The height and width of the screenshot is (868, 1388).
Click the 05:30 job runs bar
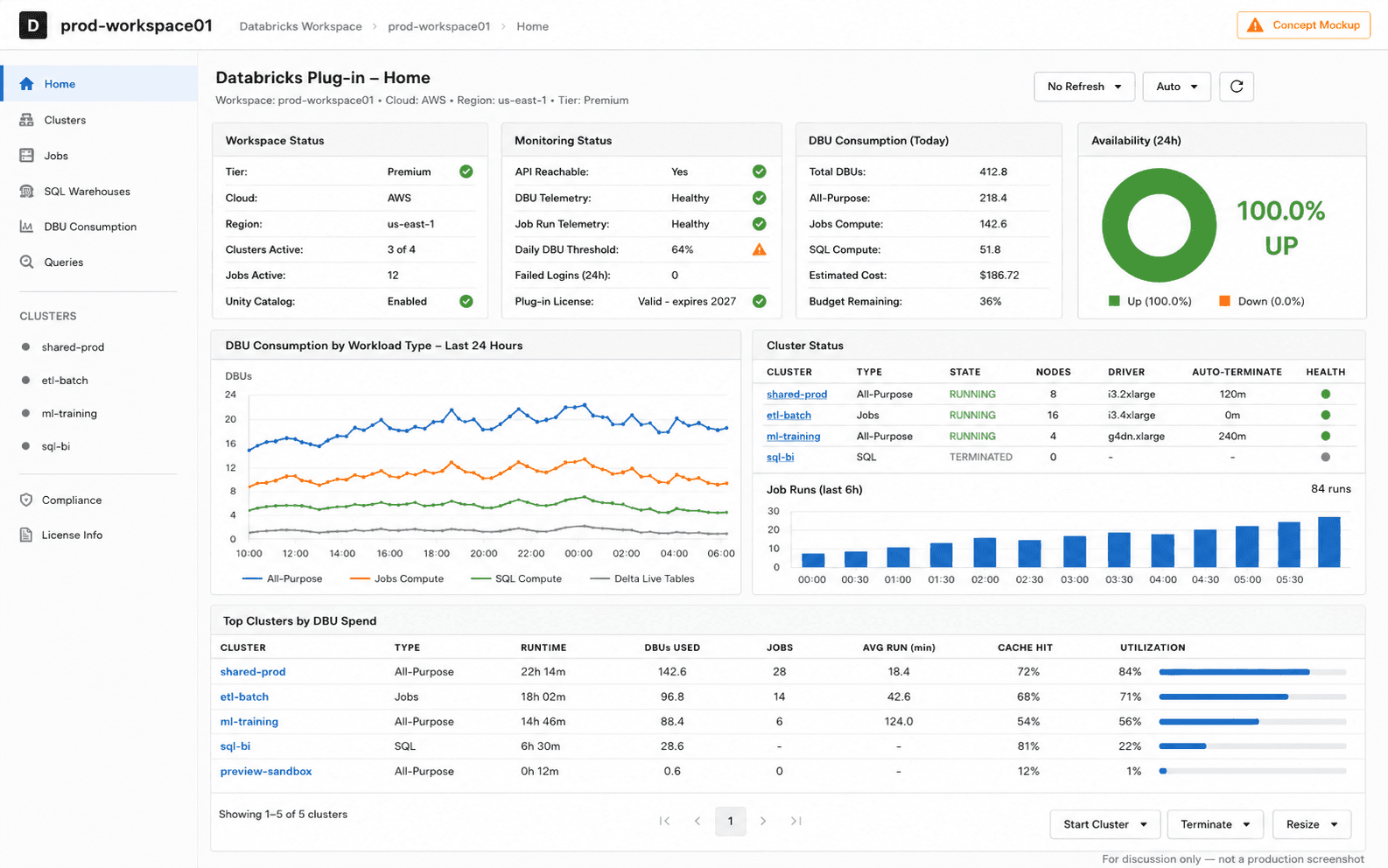click(1289, 544)
